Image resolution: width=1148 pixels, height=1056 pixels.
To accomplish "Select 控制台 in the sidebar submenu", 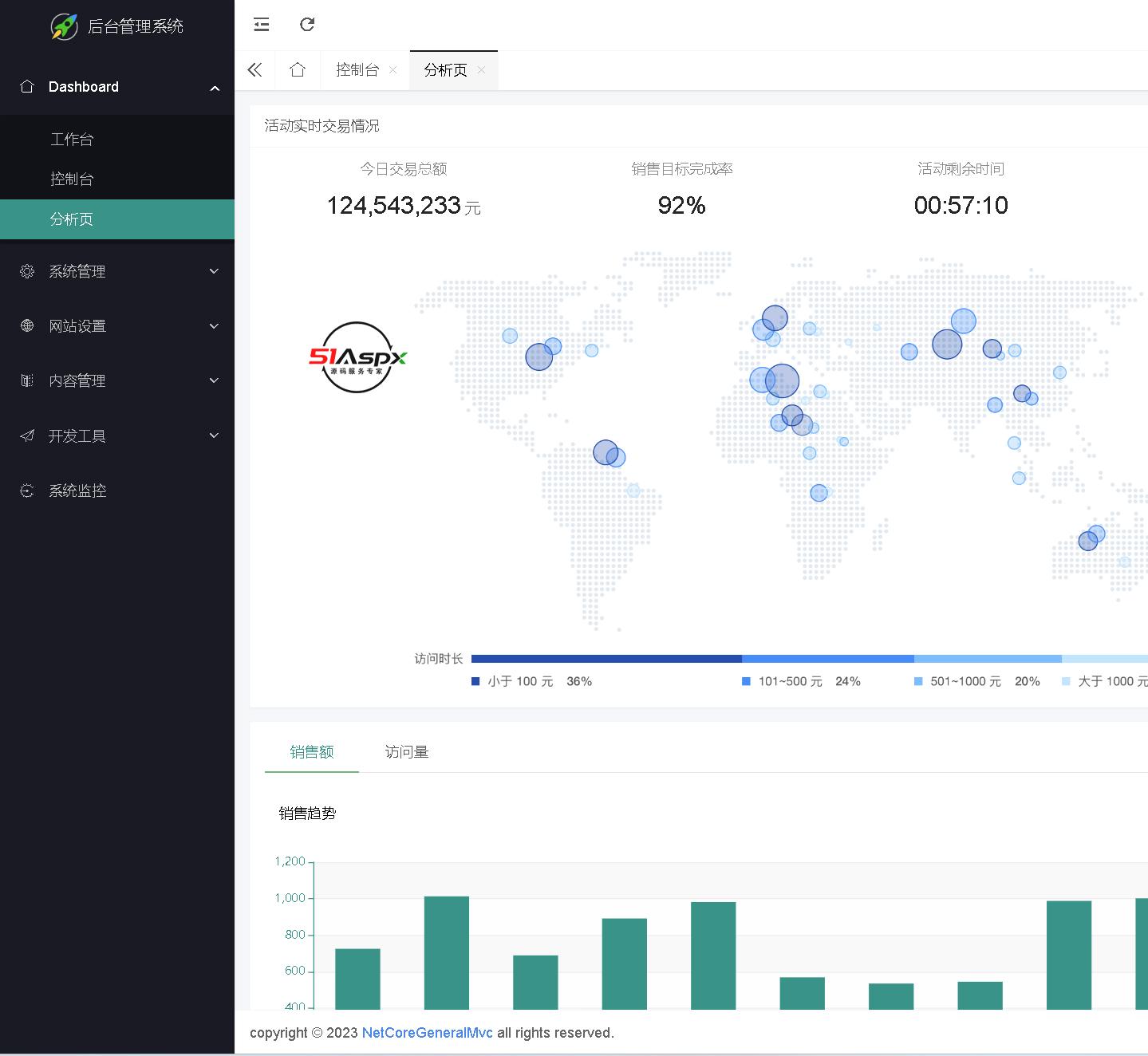I will click(72, 179).
